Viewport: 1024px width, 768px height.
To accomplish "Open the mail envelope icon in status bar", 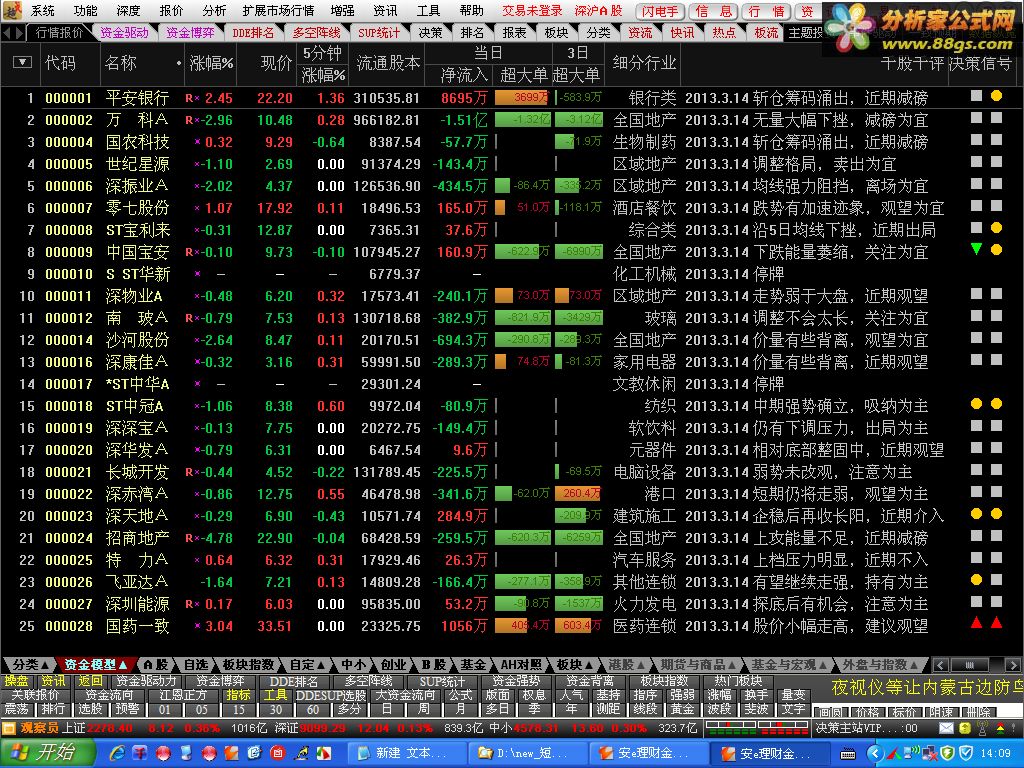I will [946, 728].
